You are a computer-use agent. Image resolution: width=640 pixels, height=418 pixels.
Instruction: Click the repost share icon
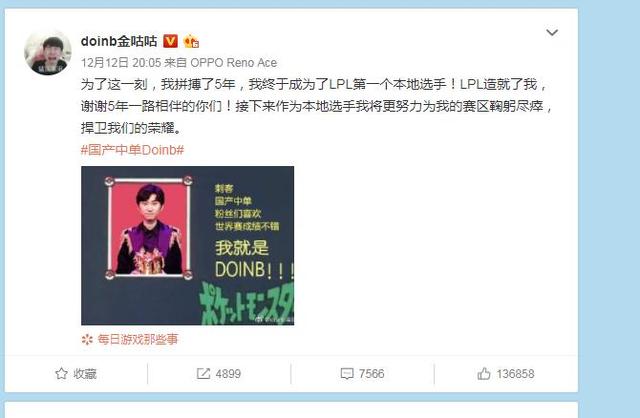tap(203, 374)
